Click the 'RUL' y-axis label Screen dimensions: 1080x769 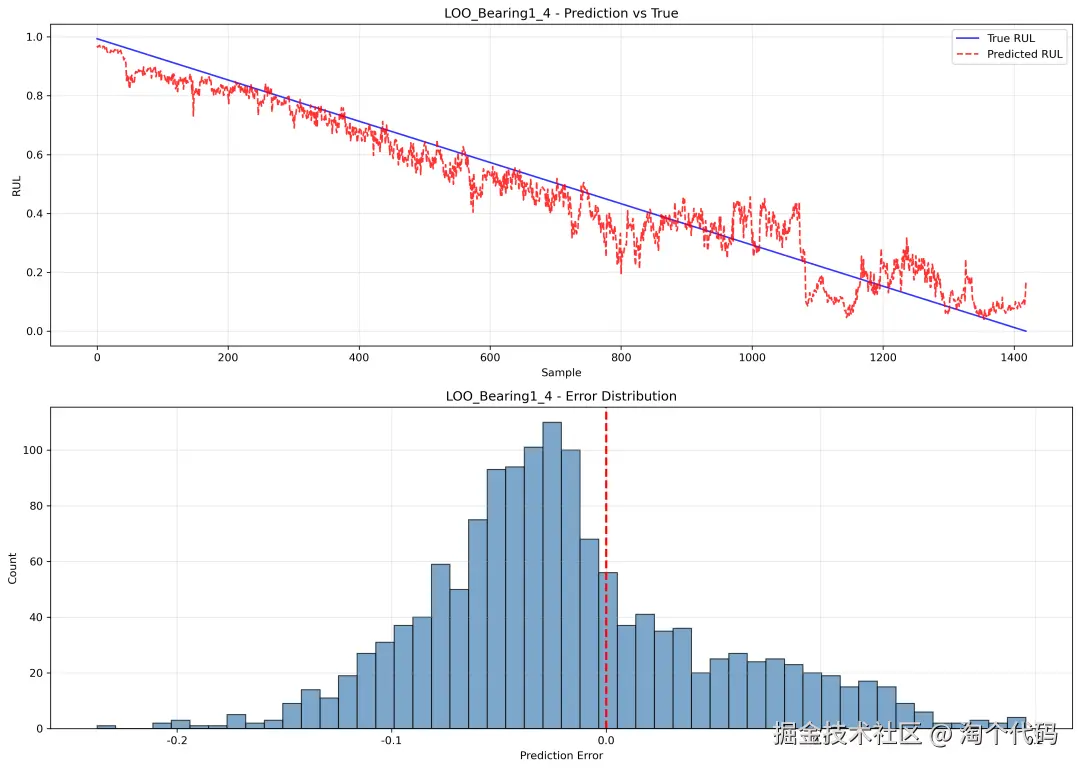pyautogui.click(x=17, y=186)
